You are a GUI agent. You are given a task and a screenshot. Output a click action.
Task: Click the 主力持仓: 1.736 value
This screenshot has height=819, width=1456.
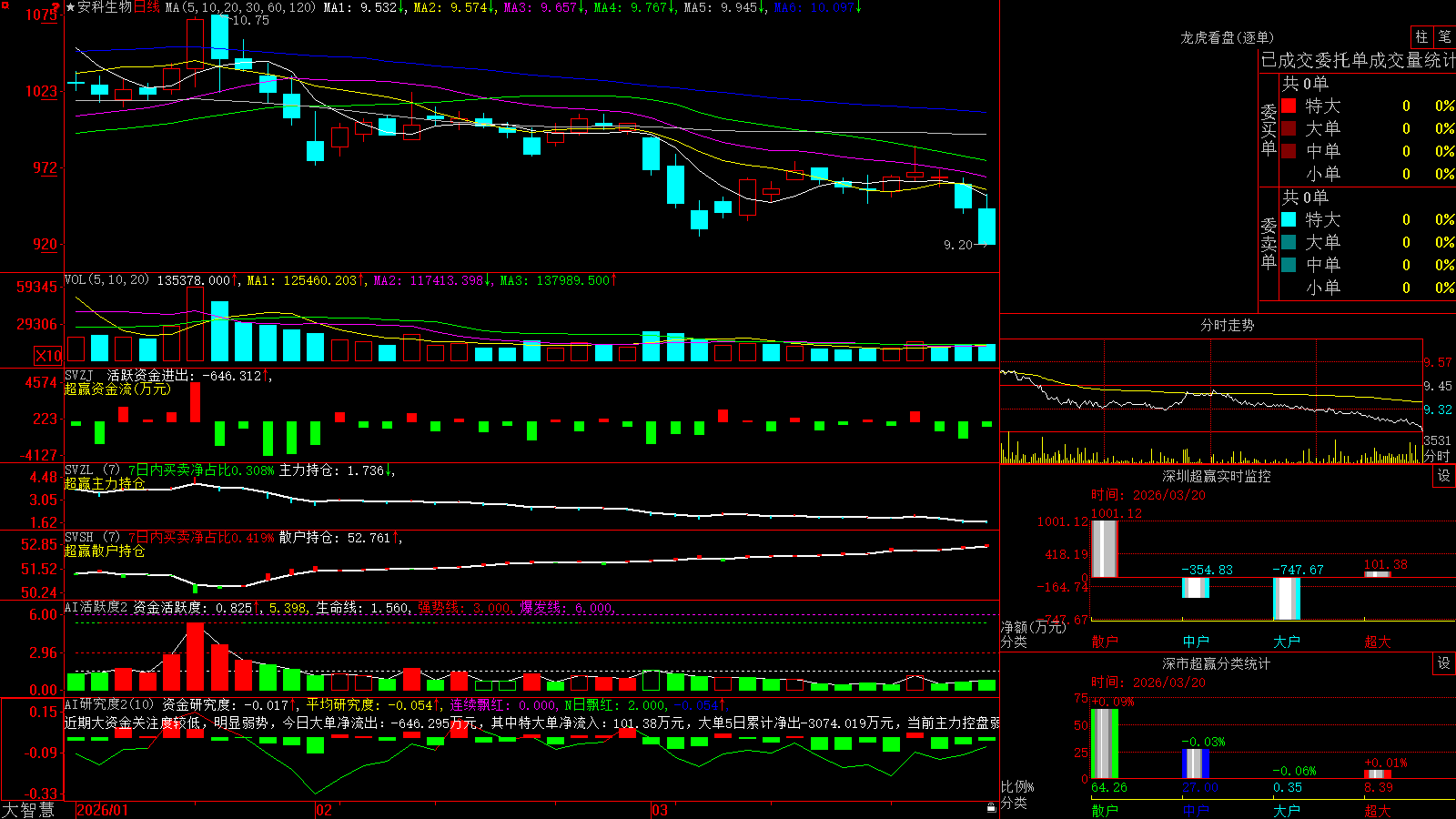pyautogui.click(x=331, y=470)
